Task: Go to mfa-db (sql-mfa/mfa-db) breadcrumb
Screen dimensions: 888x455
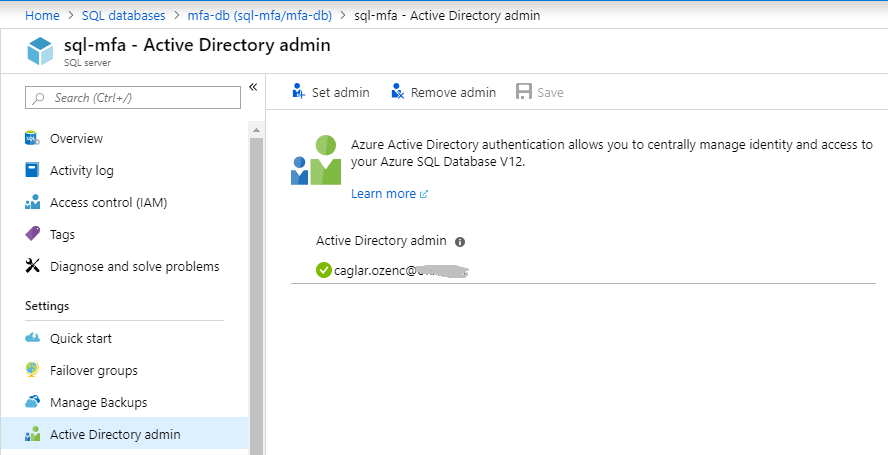Action: point(260,15)
